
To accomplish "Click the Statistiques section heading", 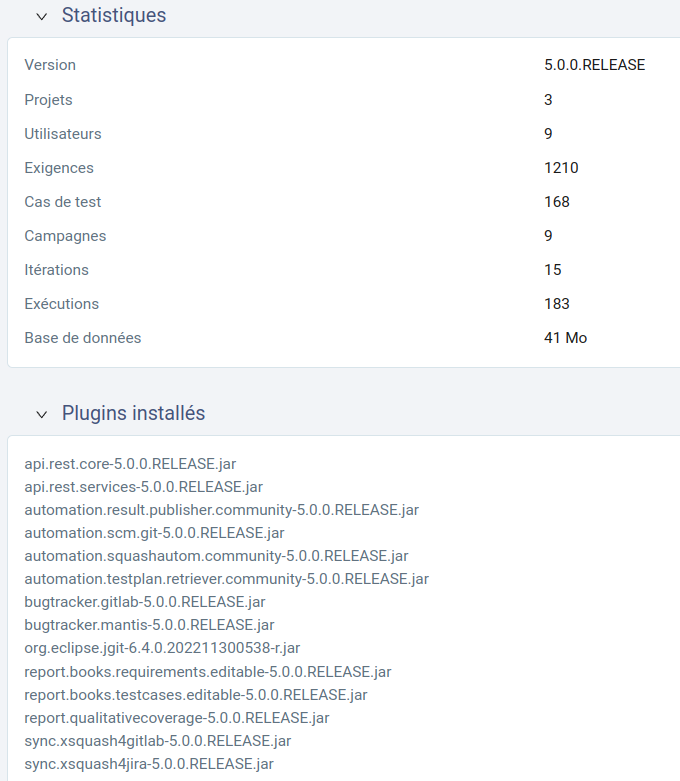I will click(x=114, y=16).
